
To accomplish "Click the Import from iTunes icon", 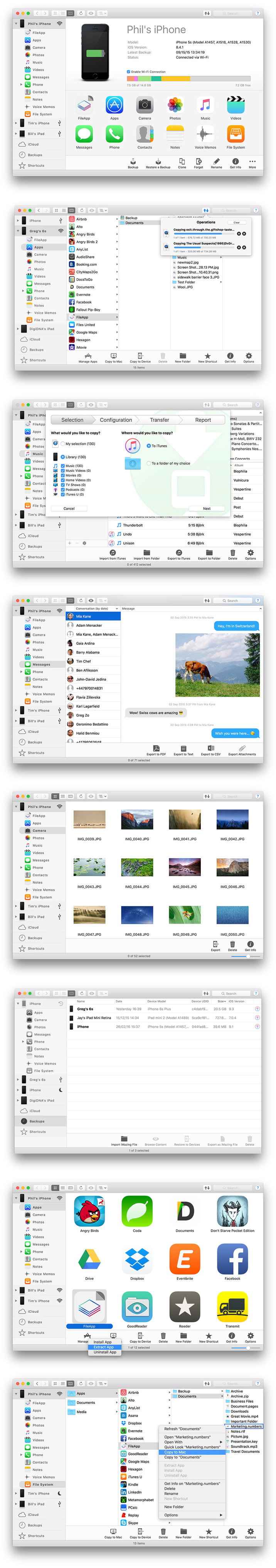I will pyautogui.click(x=113, y=553).
